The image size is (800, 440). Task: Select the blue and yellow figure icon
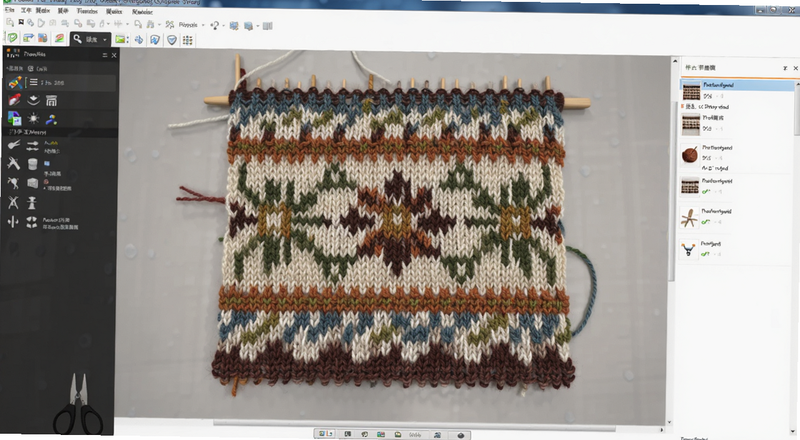click(51, 119)
